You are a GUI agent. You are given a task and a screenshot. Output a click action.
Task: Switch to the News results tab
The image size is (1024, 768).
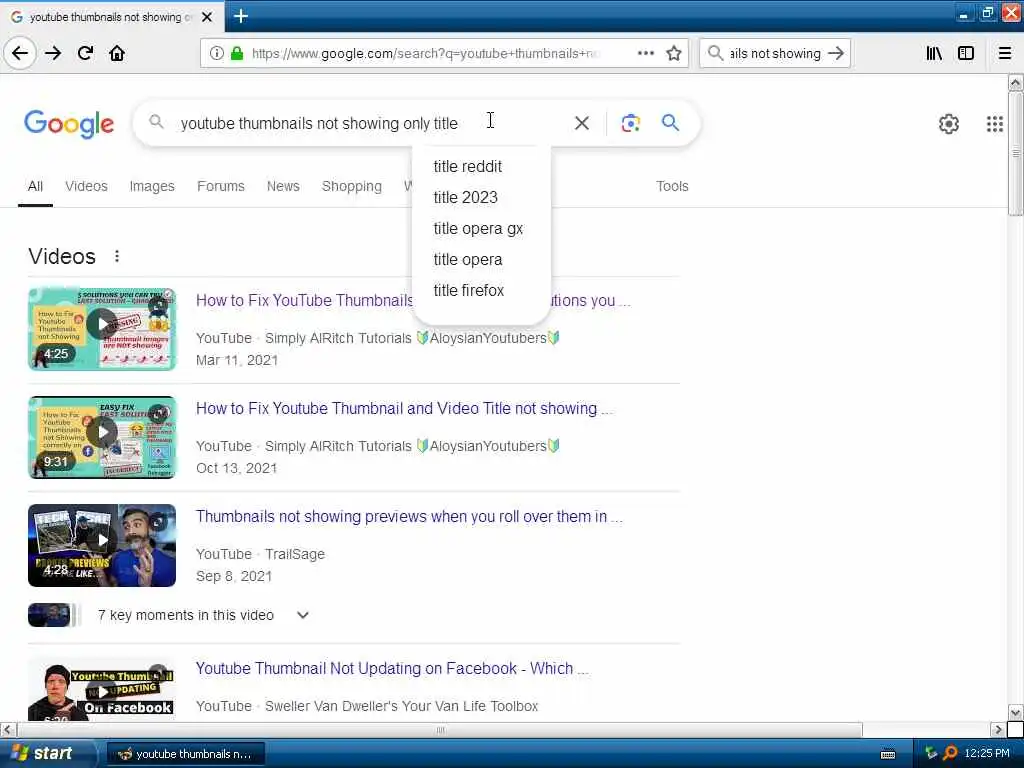[x=283, y=186]
